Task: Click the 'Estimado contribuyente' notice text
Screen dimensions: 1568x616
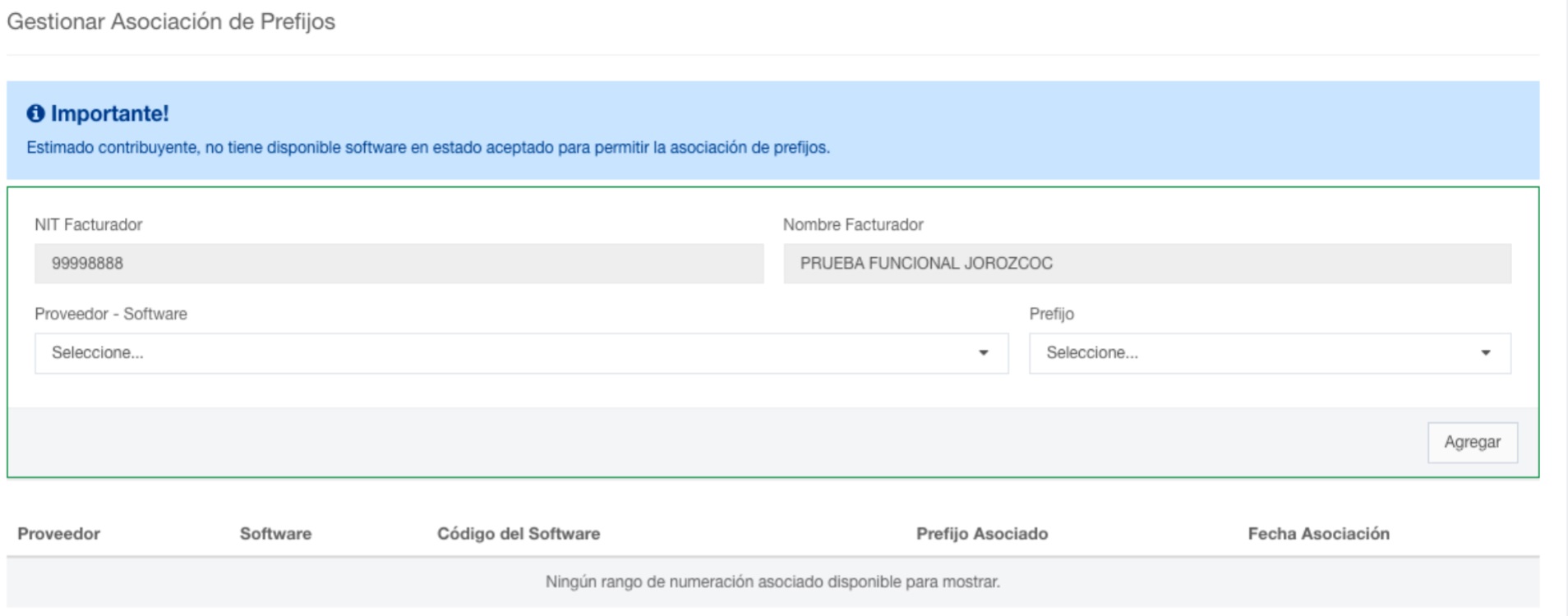Action: point(428,148)
